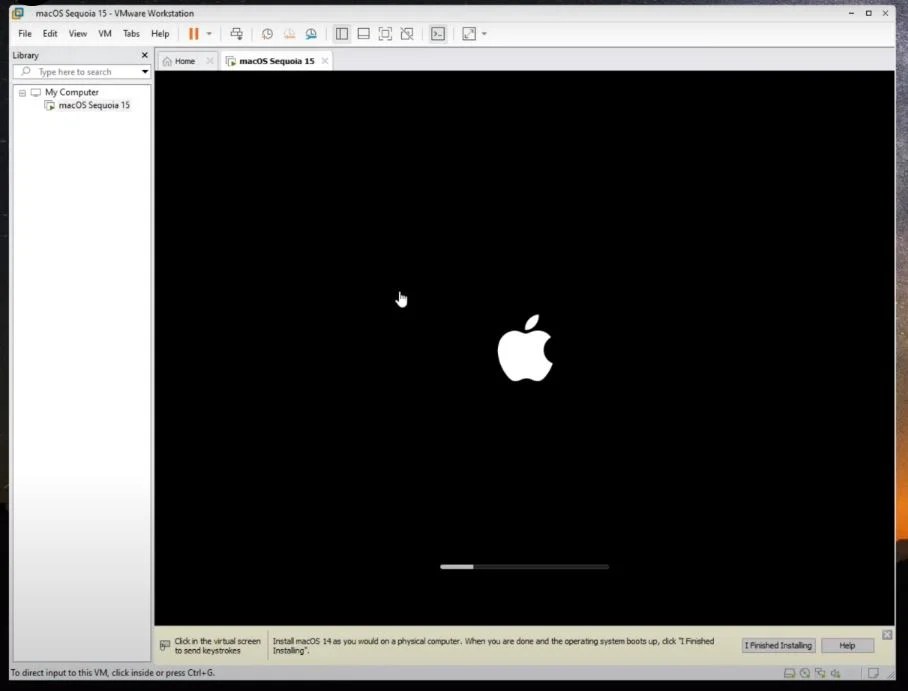Minimize the VMware Workstation window
This screenshot has height=691, width=908.
click(x=851, y=13)
